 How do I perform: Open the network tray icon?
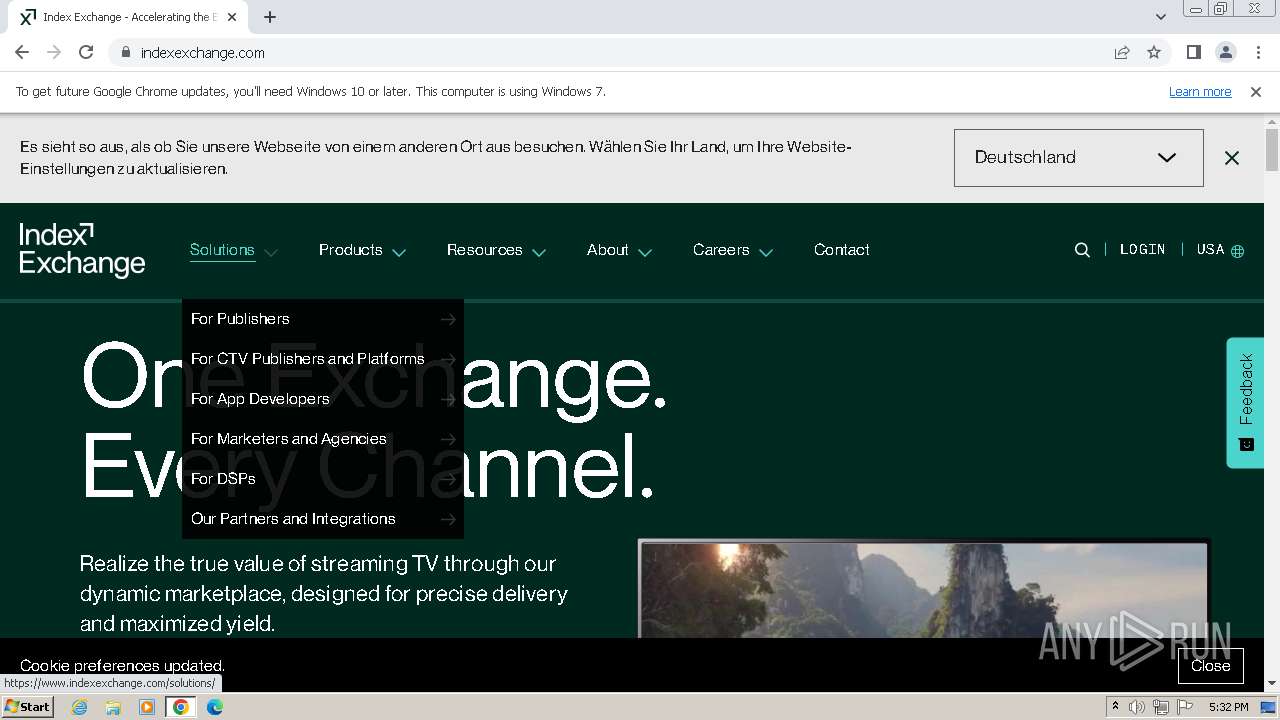[1161, 707]
